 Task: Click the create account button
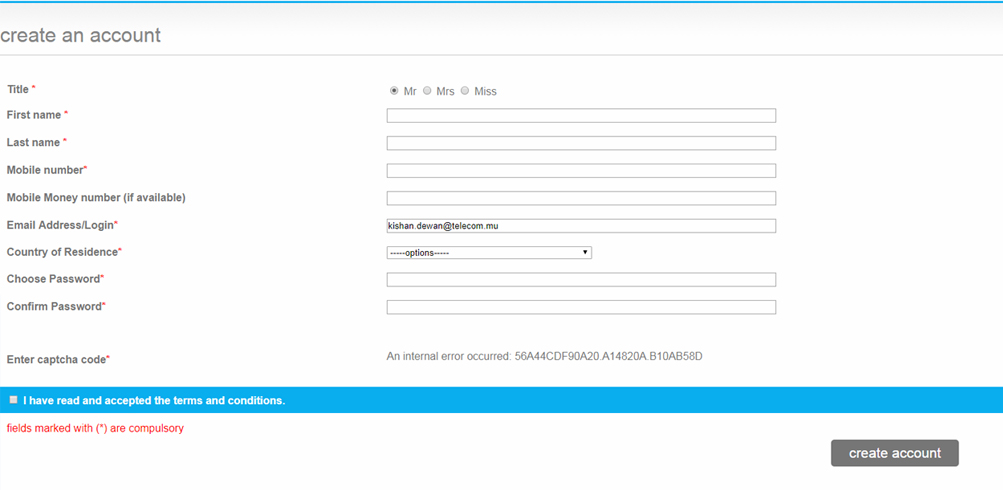coord(894,453)
